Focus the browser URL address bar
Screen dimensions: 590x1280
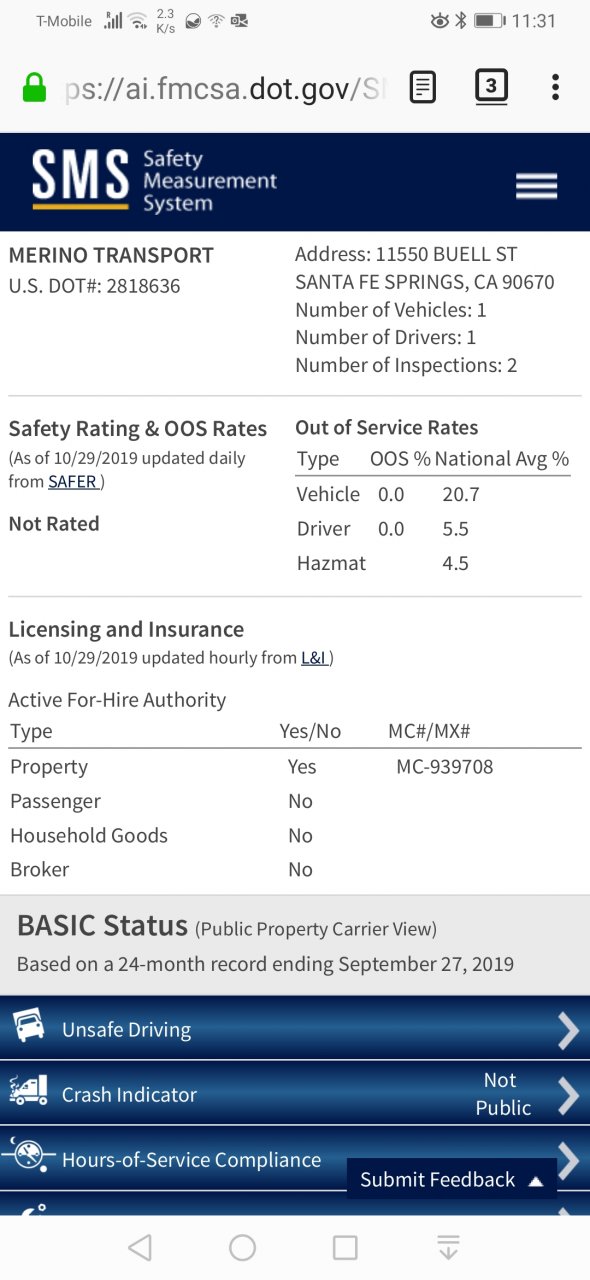pyautogui.click(x=225, y=88)
